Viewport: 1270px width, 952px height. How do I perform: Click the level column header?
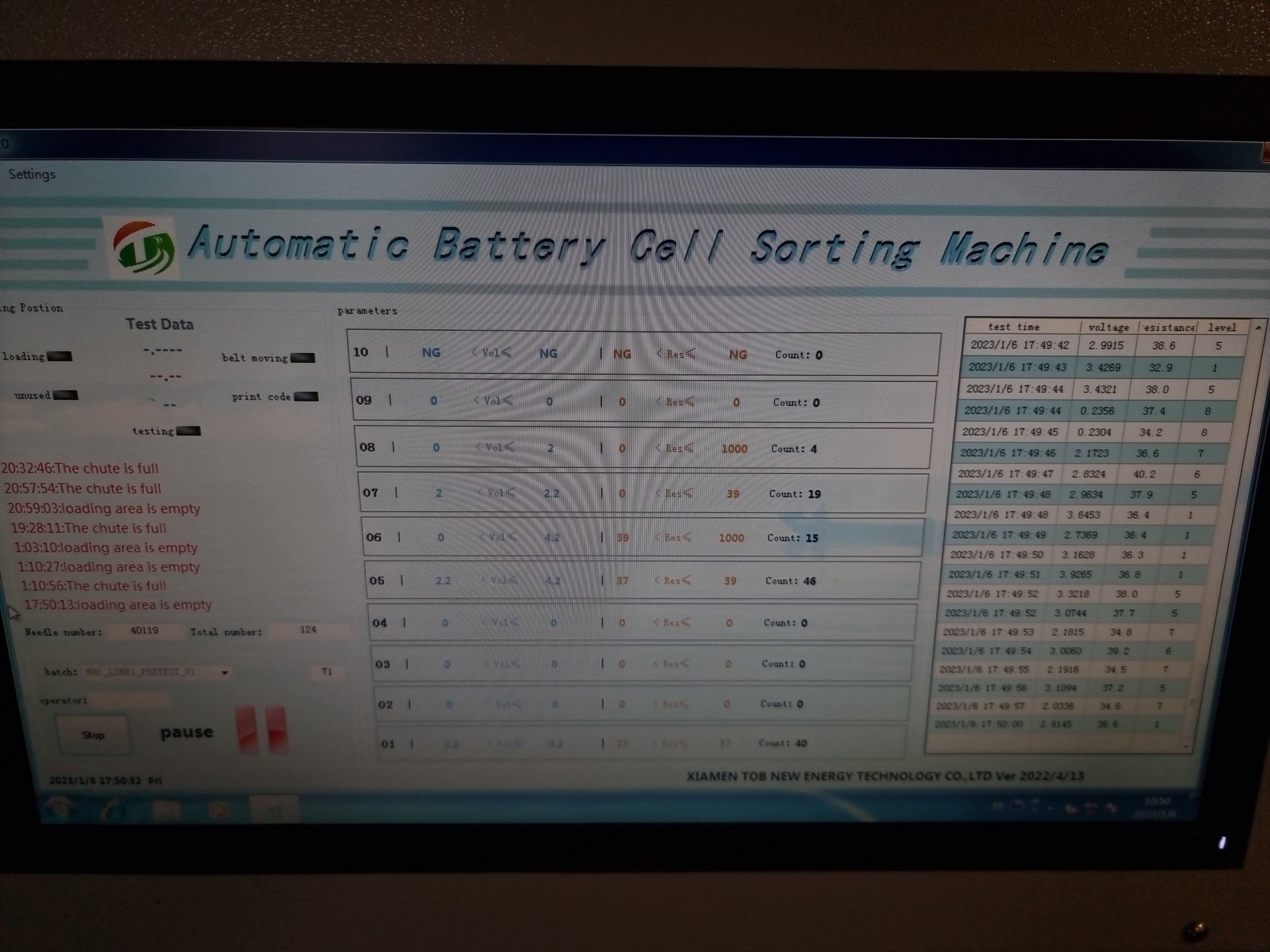point(1222,327)
